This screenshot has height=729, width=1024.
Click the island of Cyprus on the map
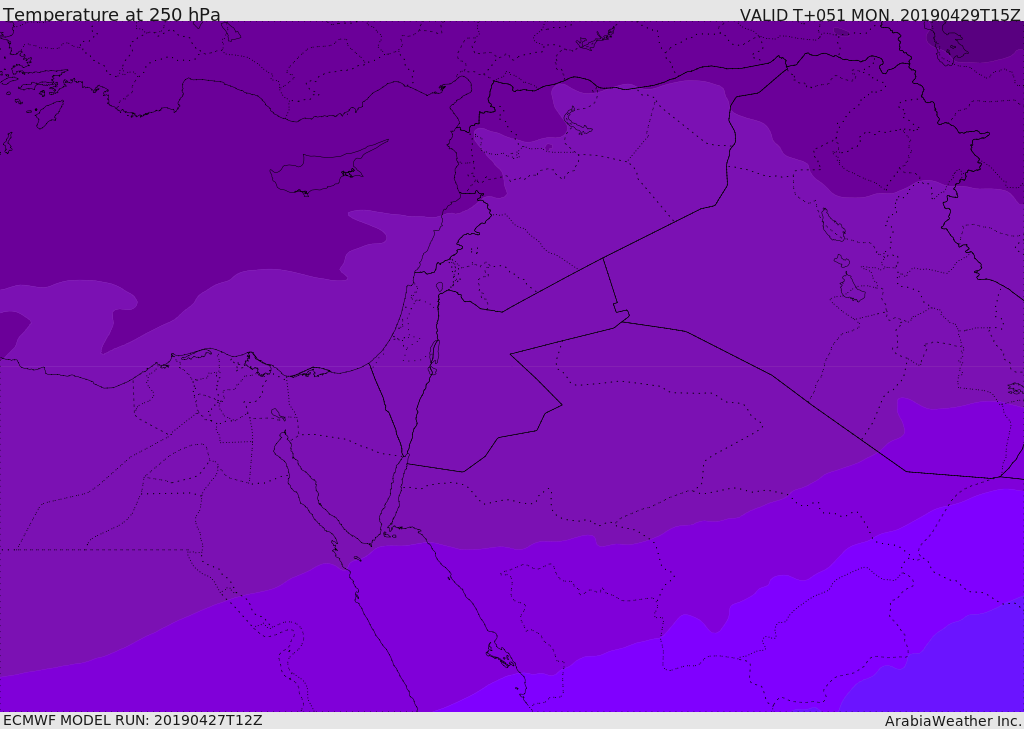(327, 170)
